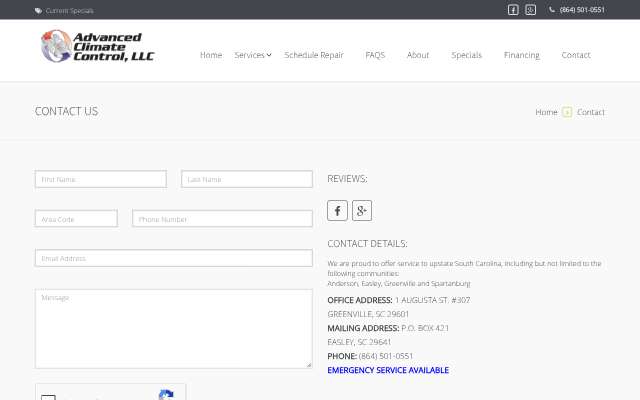Click the Anderson, Easley, Greenville and Spartanburg text
This screenshot has width=640, height=400.
[x=399, y=283]
